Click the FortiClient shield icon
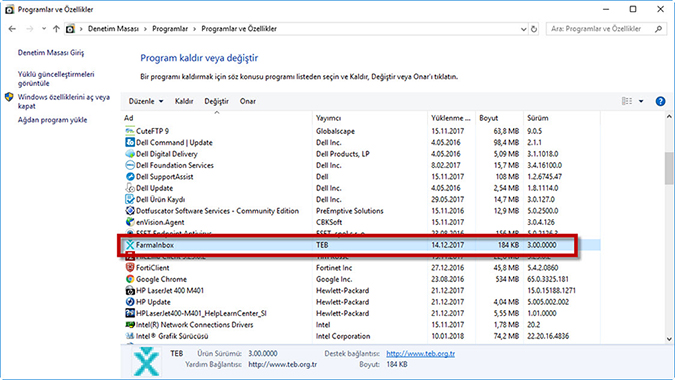 click(130, 267)
